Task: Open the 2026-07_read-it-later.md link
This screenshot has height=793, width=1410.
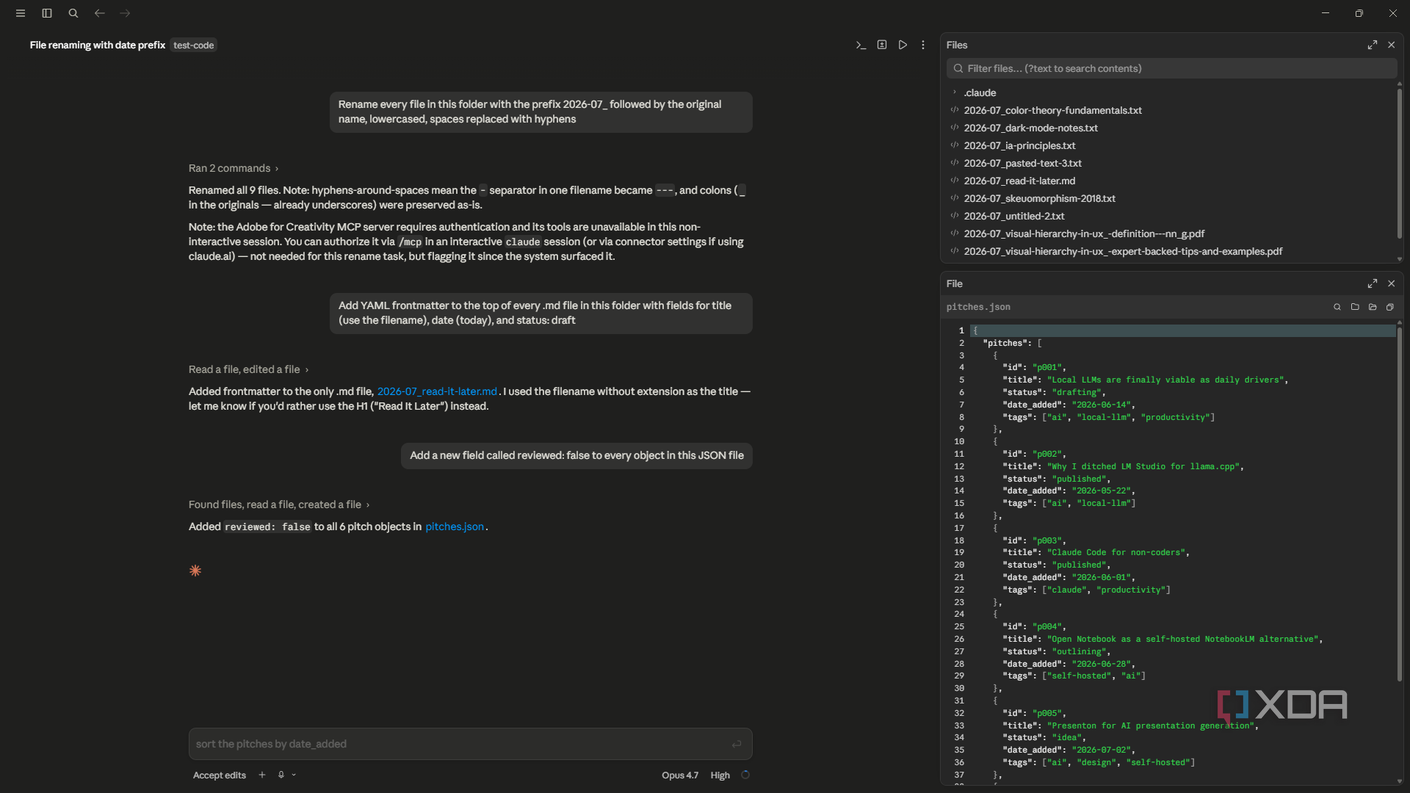Action: pyautogui.click(x=437, y=392)
